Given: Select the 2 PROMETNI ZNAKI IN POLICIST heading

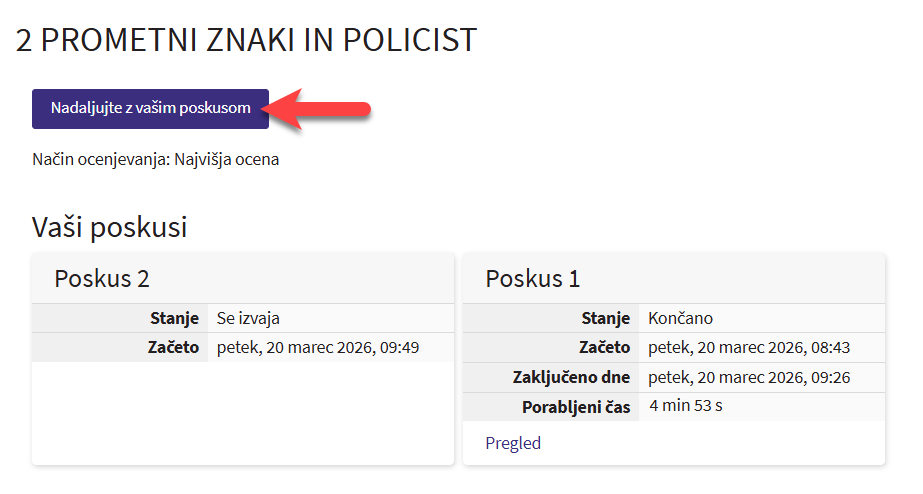Looking at the screenshot, I should 246,40.
